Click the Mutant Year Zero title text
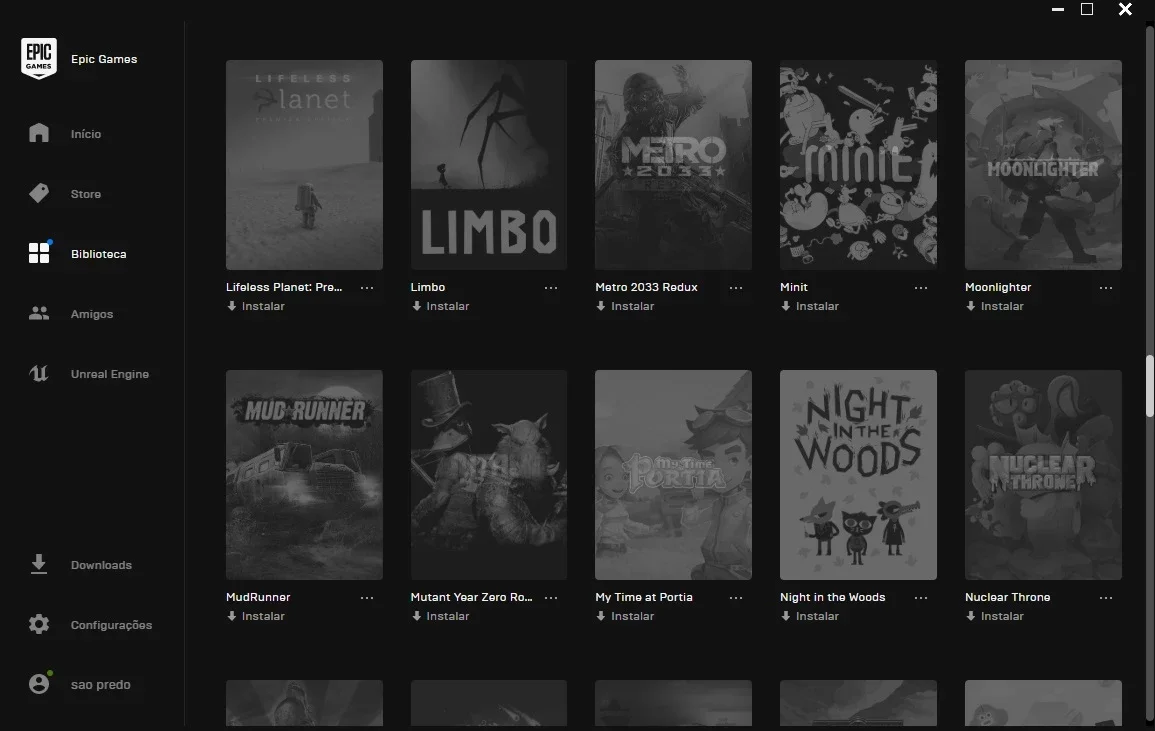Image resolution: width=1155 pixels, height=731 pixels. (x=471, y=597)
